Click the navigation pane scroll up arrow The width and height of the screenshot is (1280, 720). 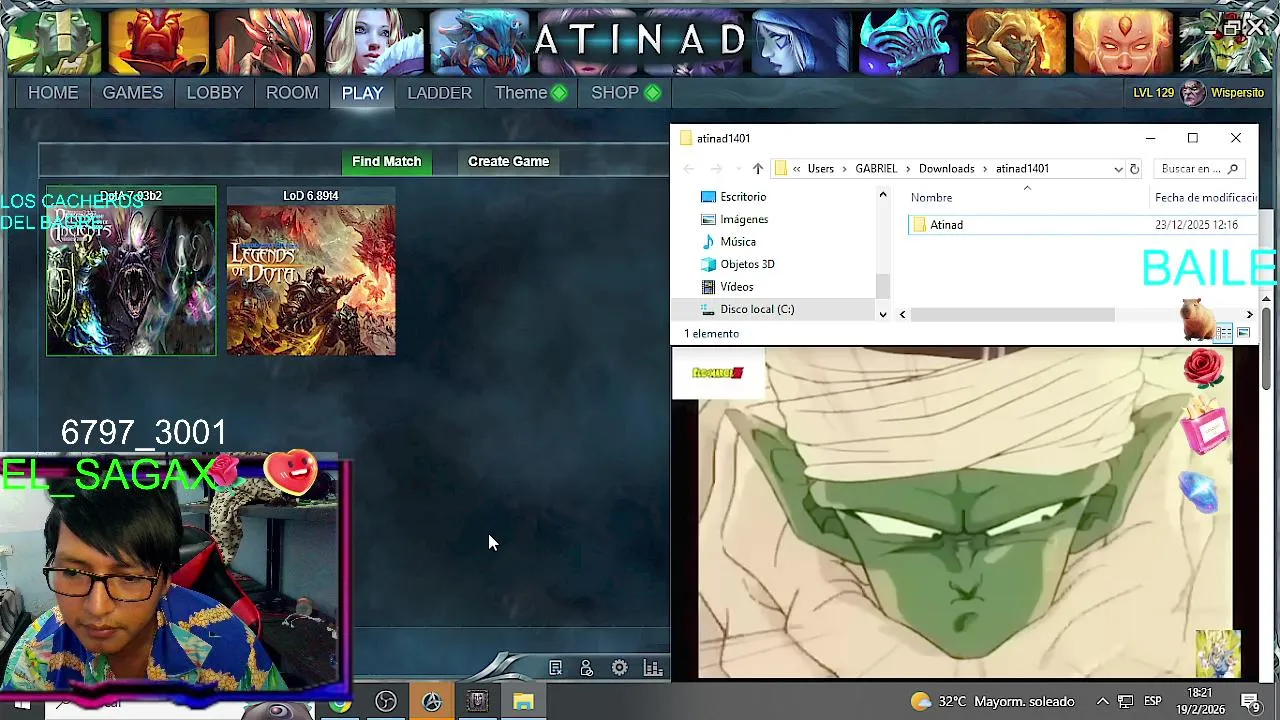(883, 195)
